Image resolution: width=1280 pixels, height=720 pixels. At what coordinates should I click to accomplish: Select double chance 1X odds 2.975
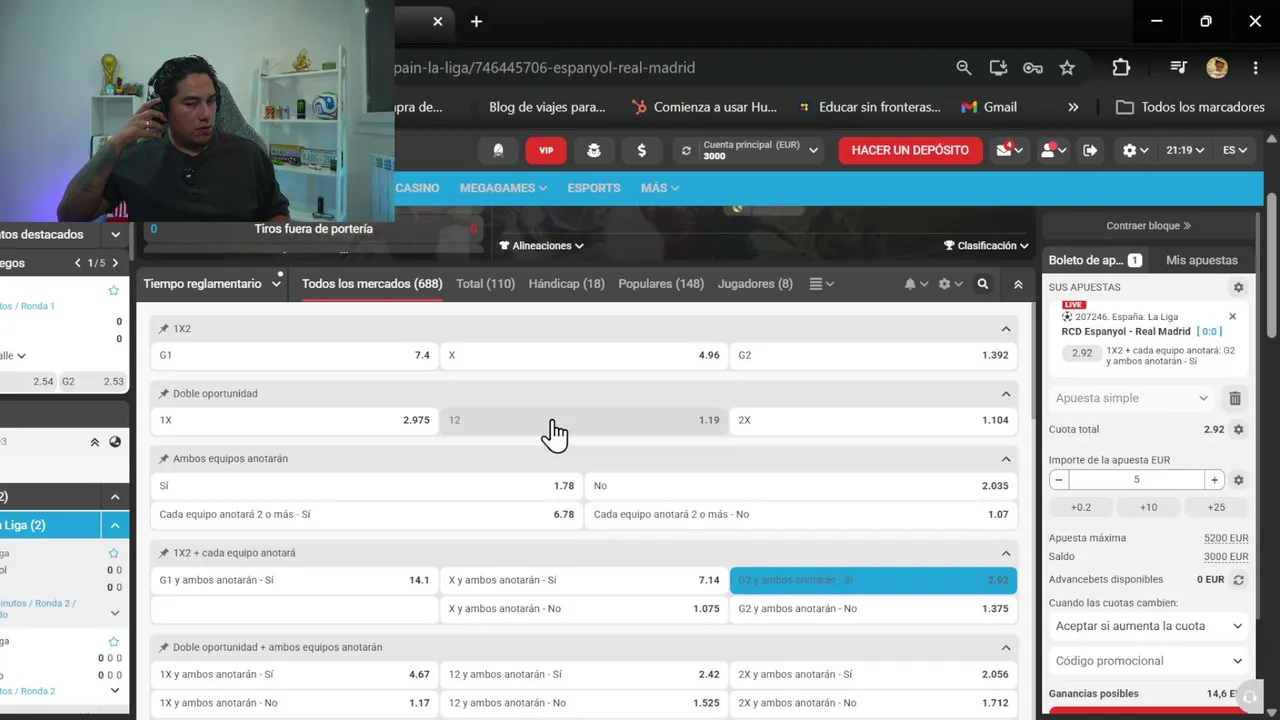[294, 420]
